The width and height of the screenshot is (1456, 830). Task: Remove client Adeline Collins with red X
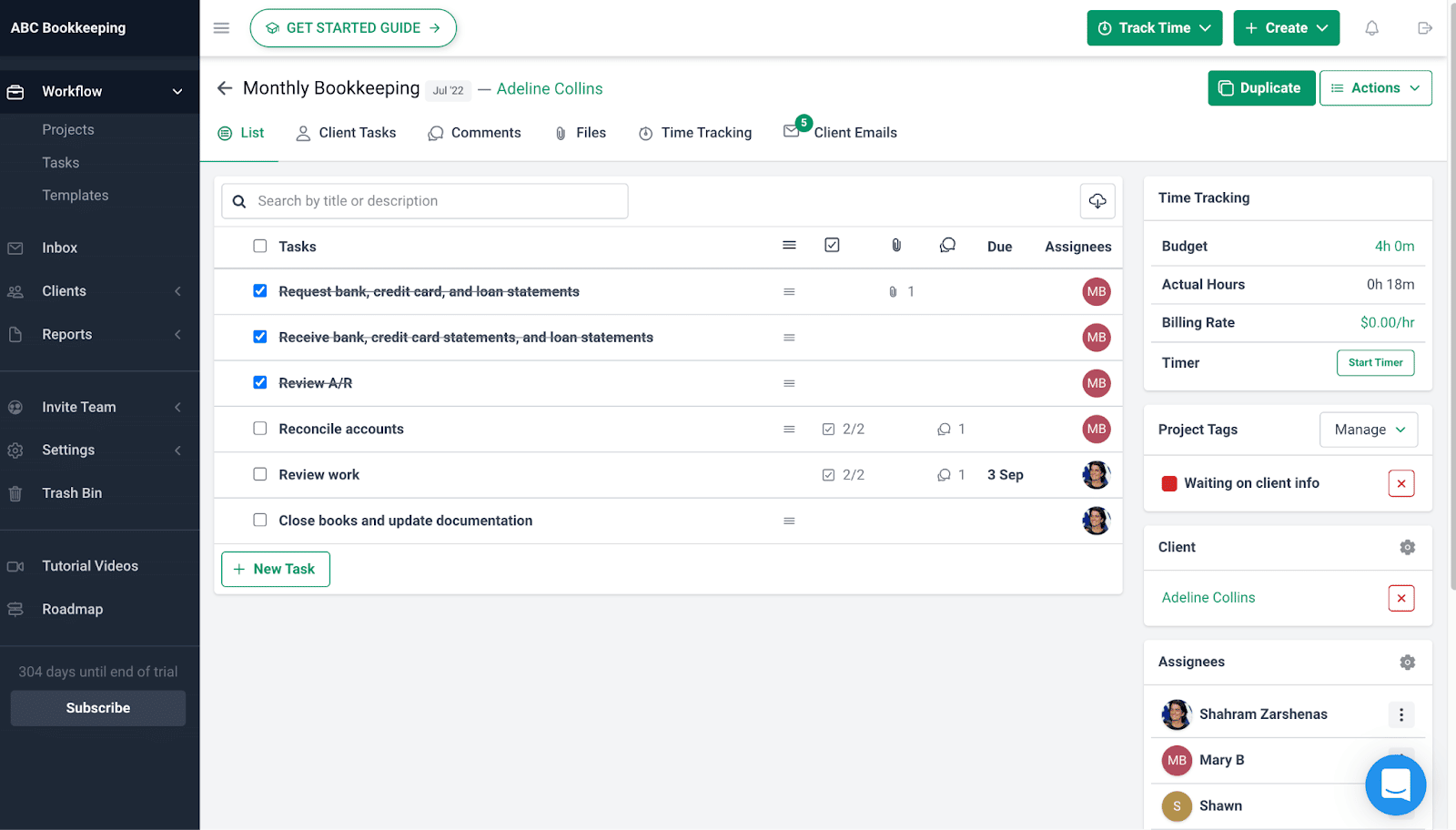[x=1401, y=598]
